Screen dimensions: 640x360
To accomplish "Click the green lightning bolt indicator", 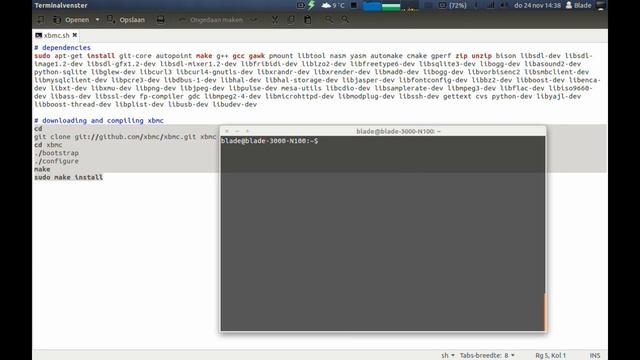I will pyautogui.click(x=311, y=5).
